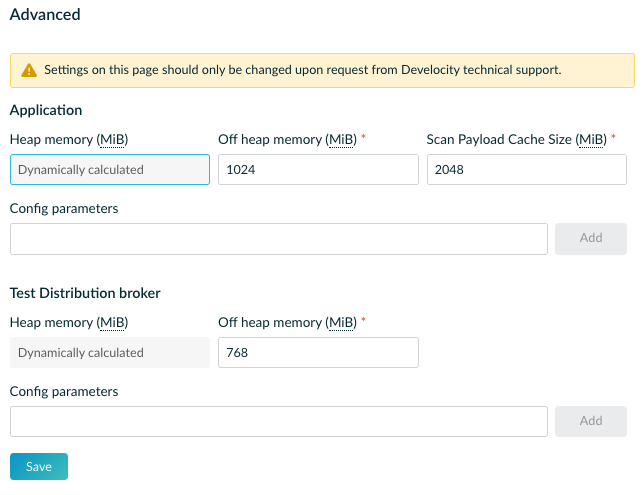Click the Scan Payload Cache Size label

[515, 140]
